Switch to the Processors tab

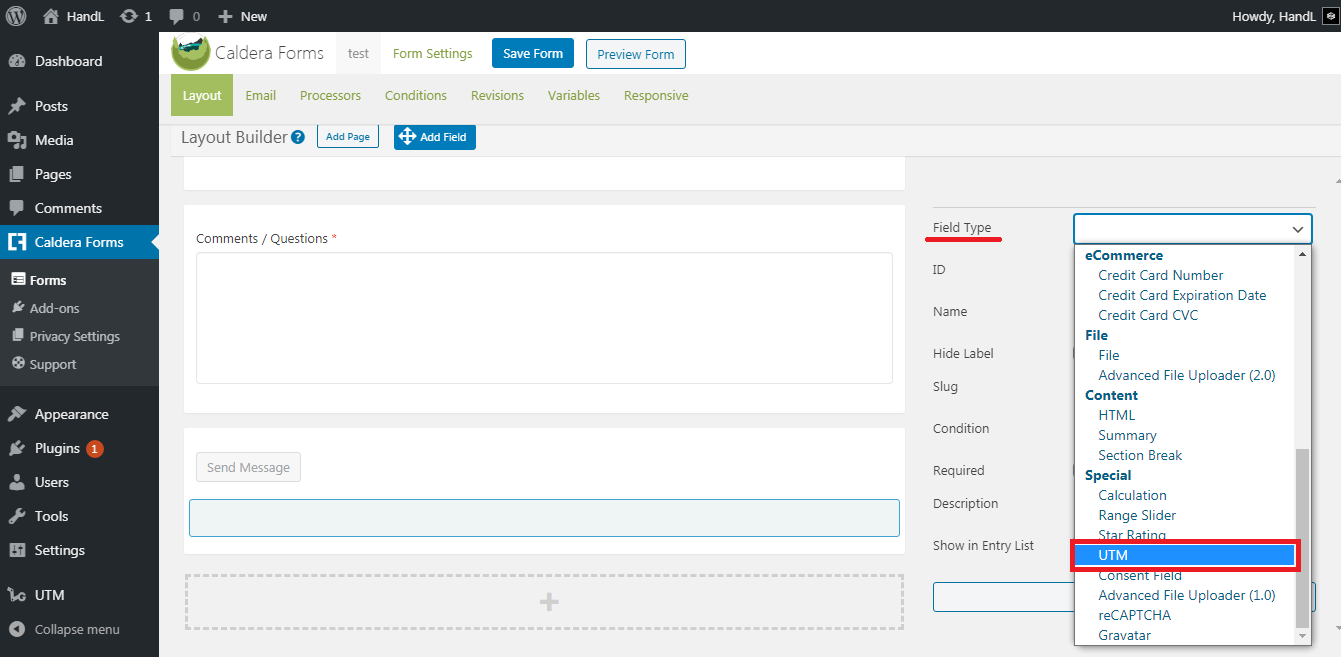point(330,96)
